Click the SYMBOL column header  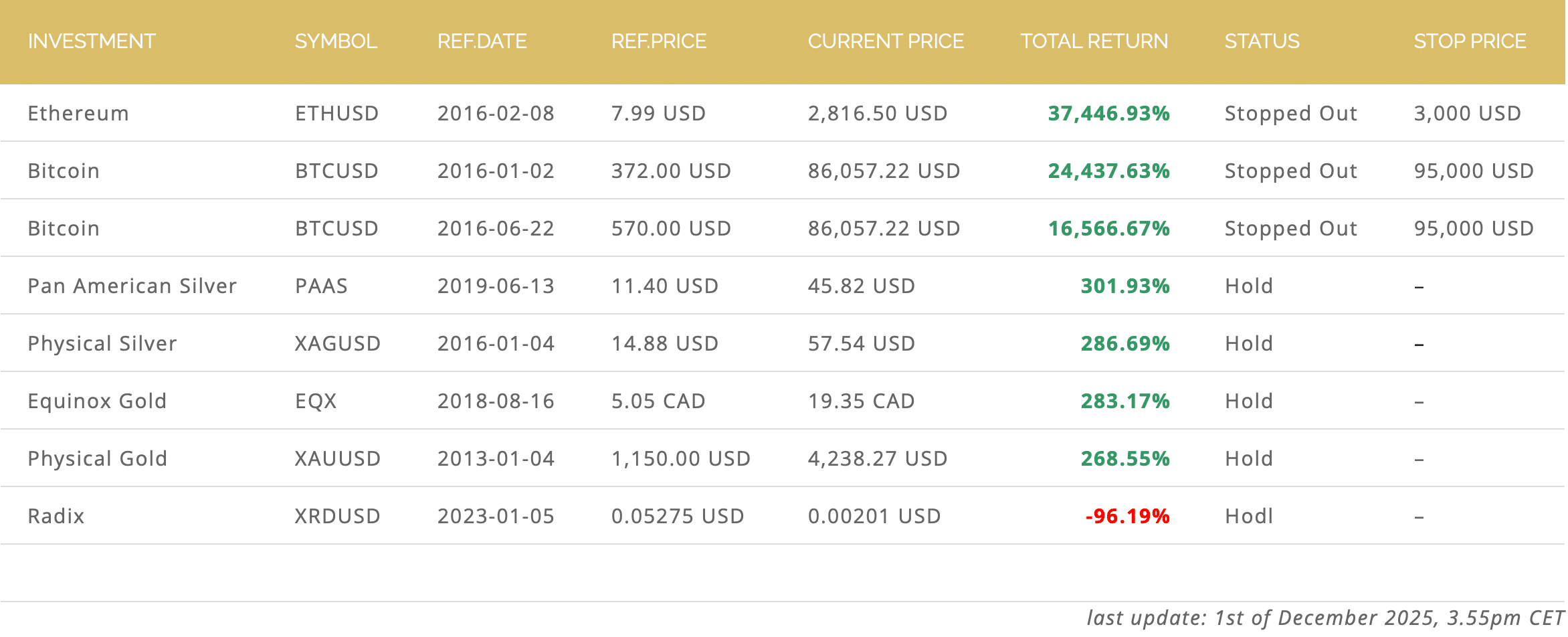[336, 41]
